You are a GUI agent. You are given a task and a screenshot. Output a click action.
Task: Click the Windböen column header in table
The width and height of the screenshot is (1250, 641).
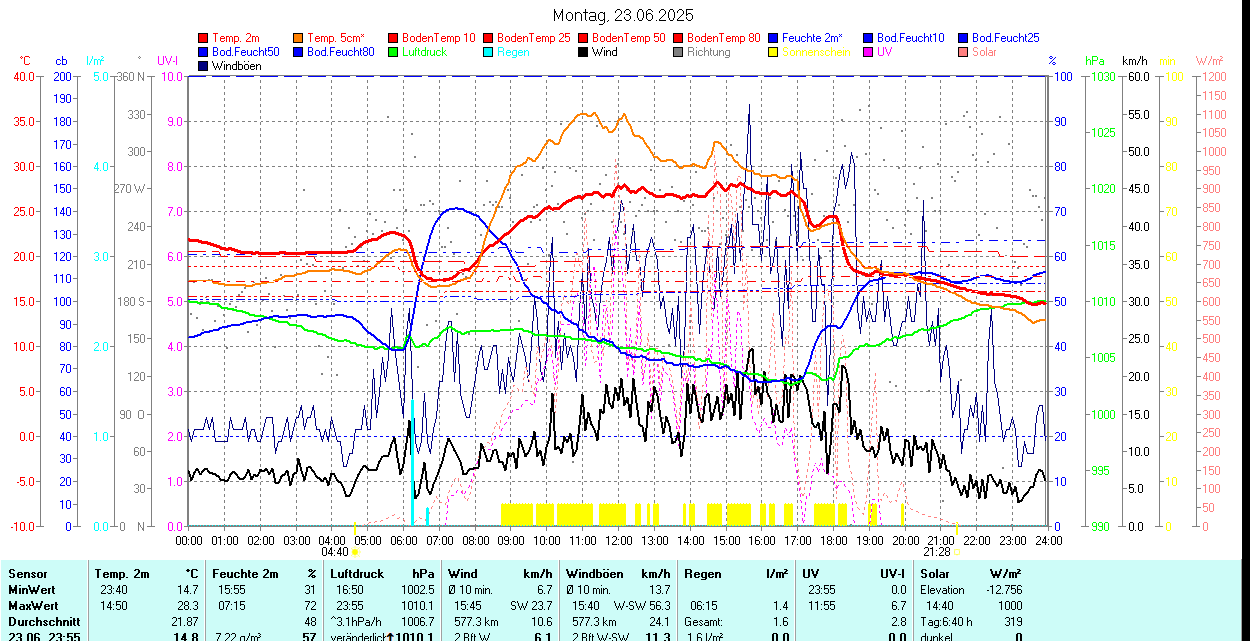click(x=597, y=574)
